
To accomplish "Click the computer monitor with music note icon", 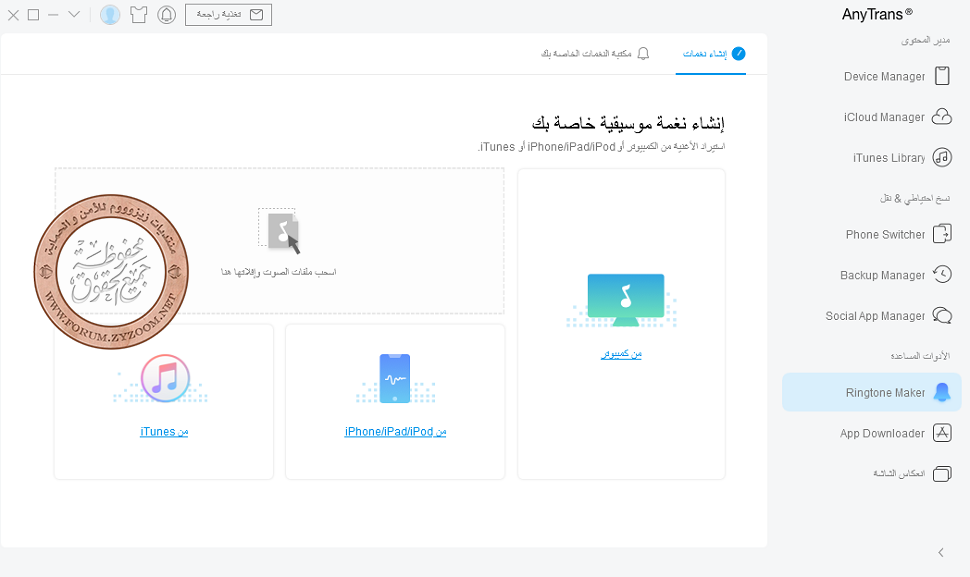I will [625, 300].
